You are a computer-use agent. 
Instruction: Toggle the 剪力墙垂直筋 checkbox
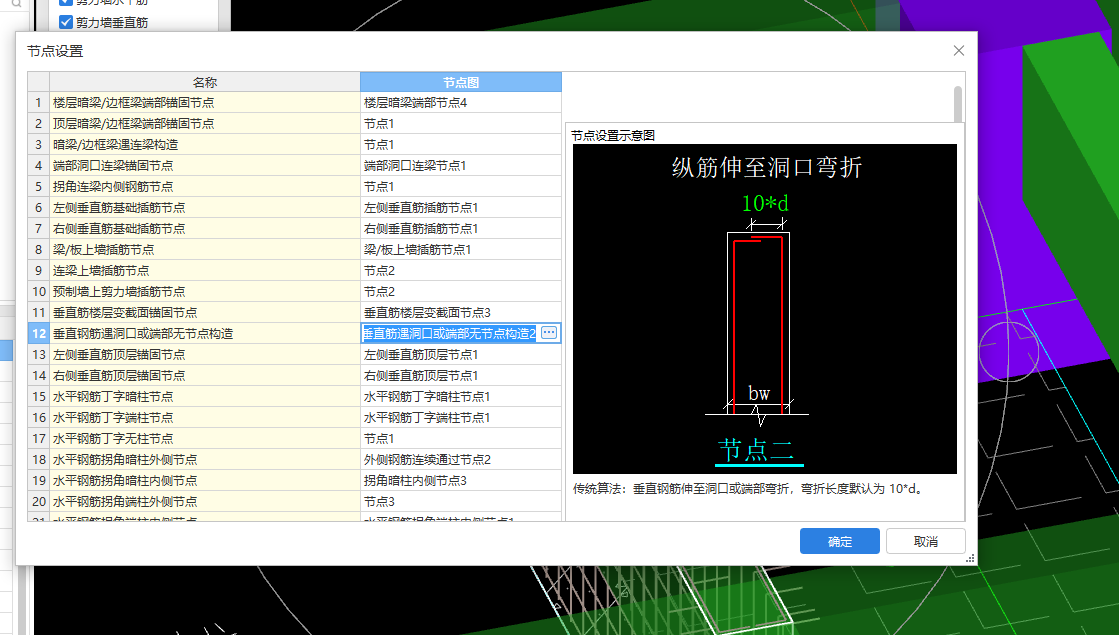[66, 22]
